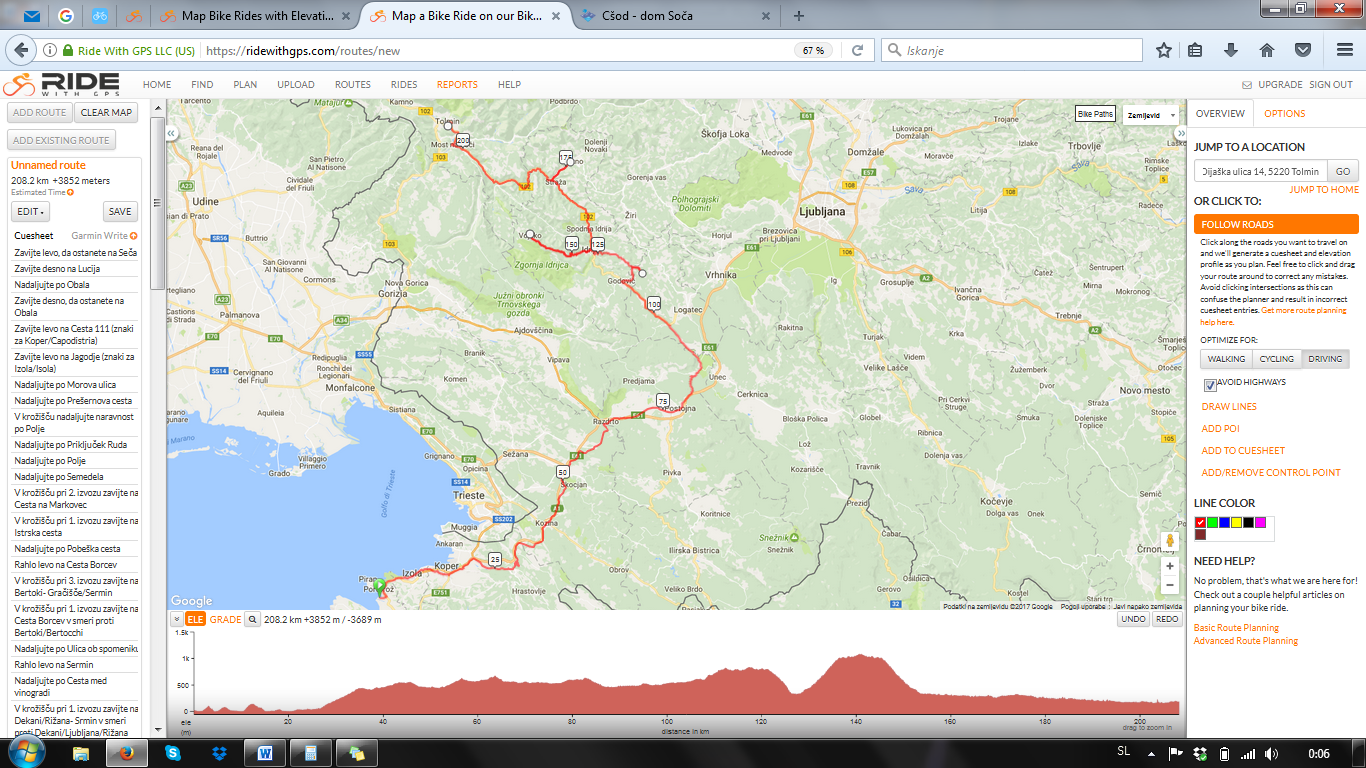
Task: Zoom out the map with minus
Action: (1170, 584)
